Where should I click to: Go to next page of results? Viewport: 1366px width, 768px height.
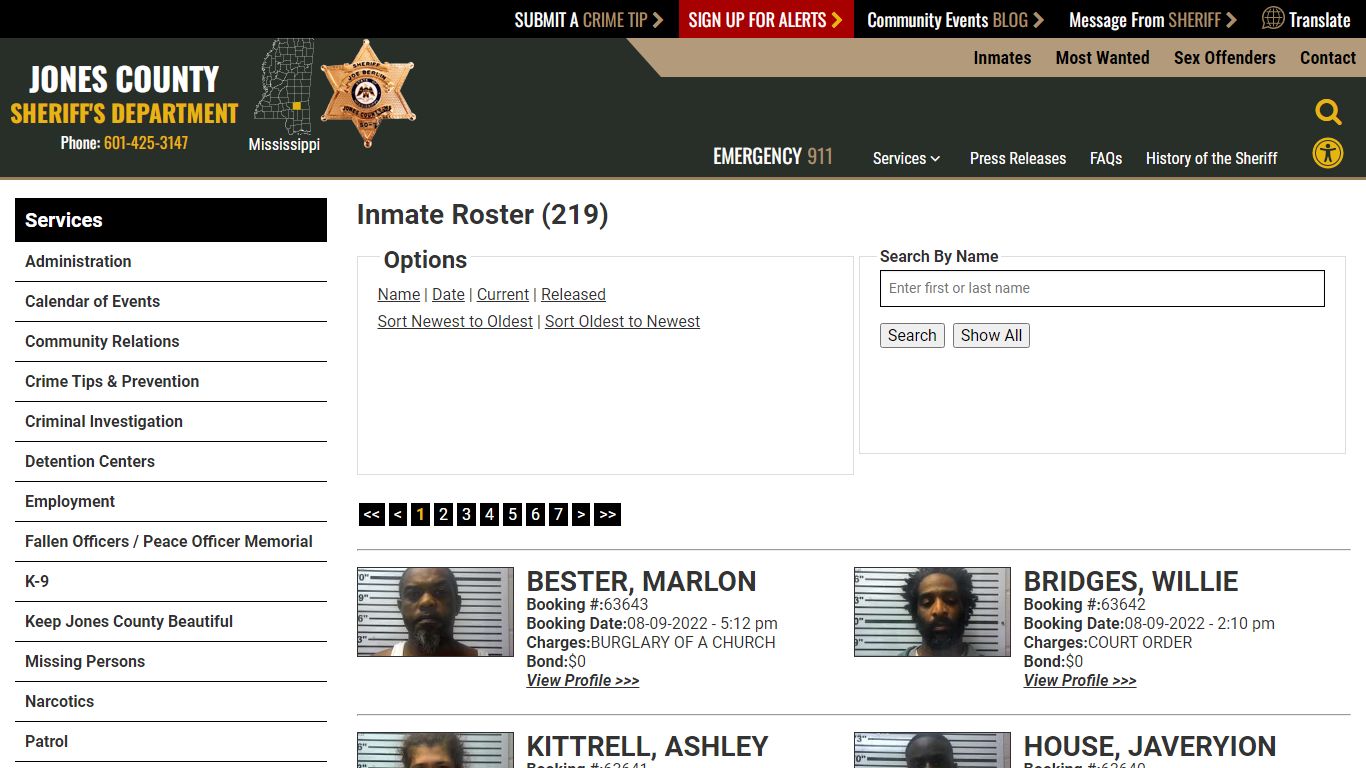pyautogui.click(x=581, y=514)
